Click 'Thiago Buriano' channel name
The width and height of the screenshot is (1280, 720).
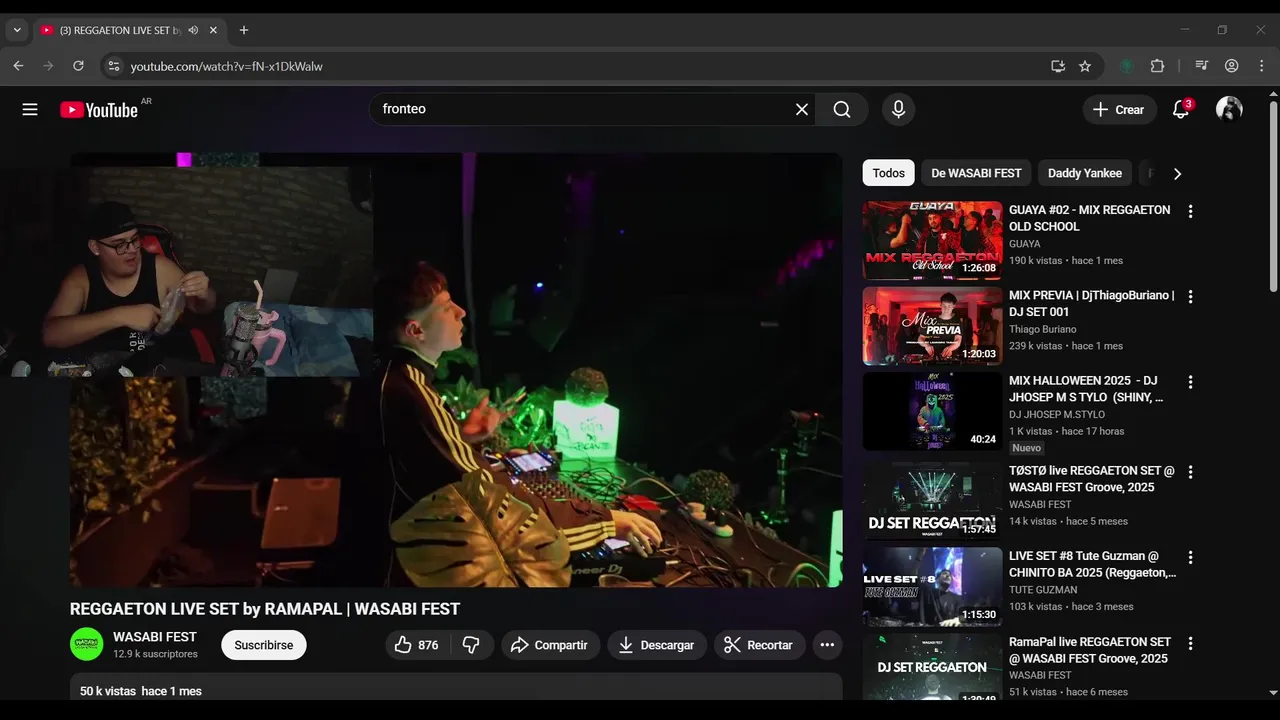pyautogui.click(x=1043, y=329)
